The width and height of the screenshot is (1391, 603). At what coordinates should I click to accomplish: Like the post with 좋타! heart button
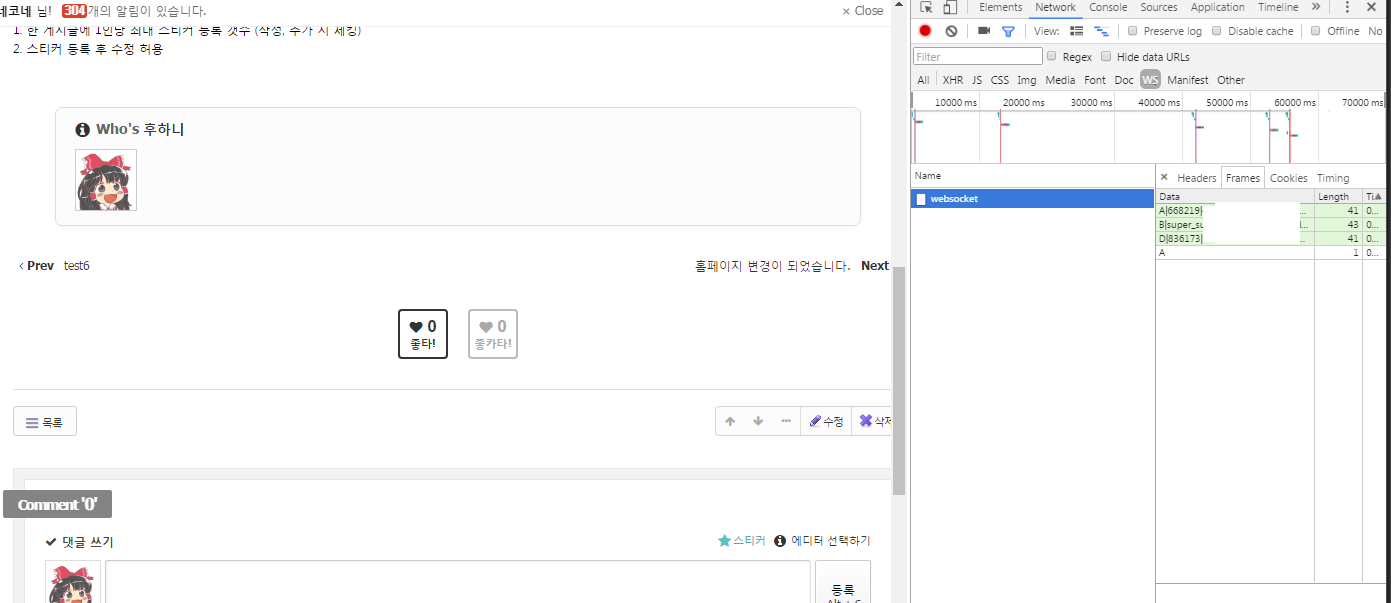[423, 334]
